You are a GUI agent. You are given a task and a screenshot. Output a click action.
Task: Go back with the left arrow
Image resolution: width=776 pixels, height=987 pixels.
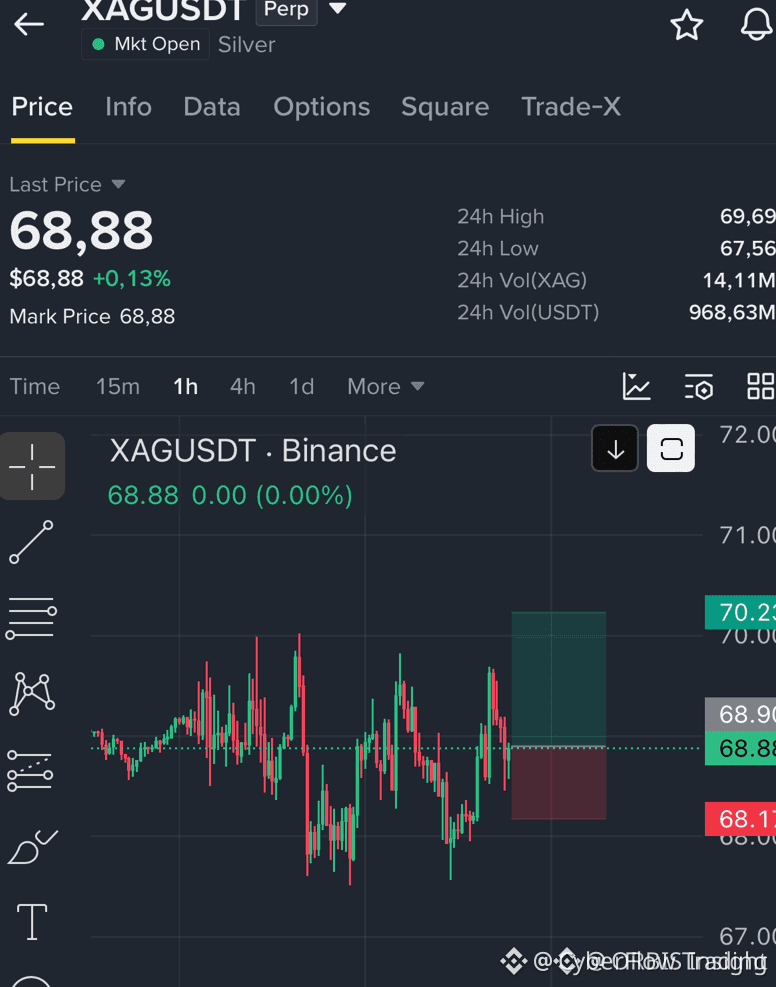(x=29, y=25)
